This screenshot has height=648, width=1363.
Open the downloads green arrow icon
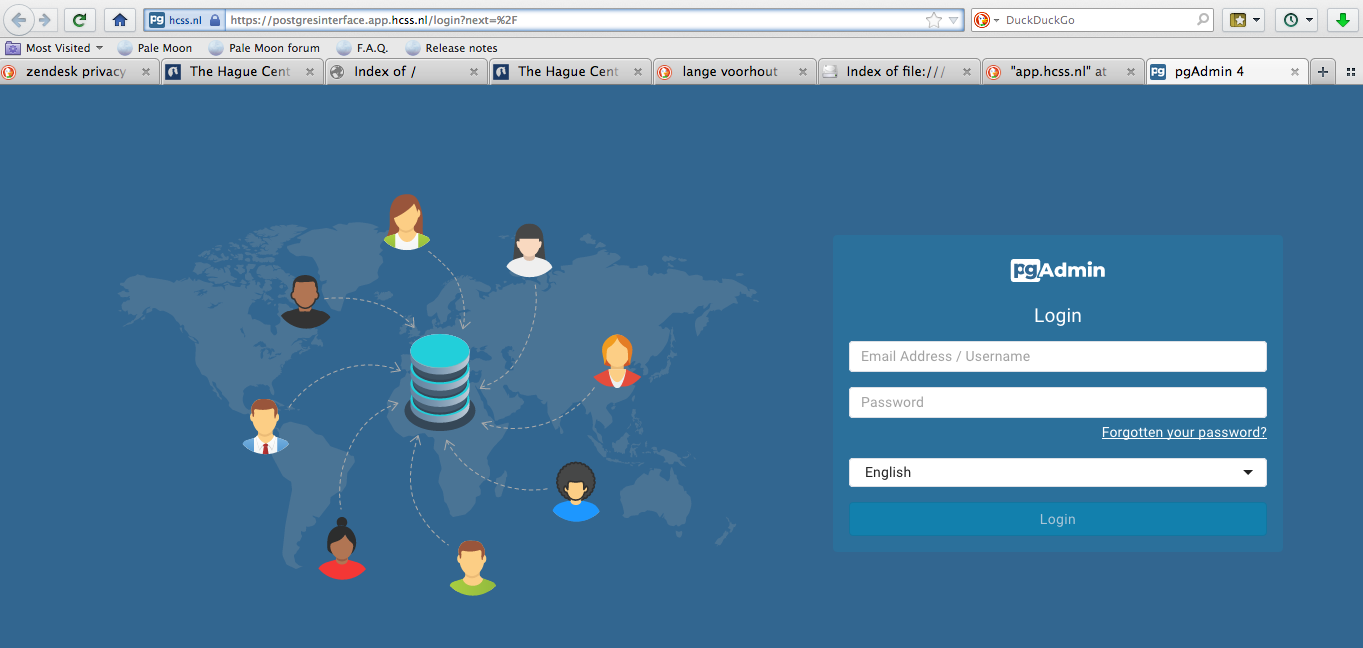pos(1342,20)
